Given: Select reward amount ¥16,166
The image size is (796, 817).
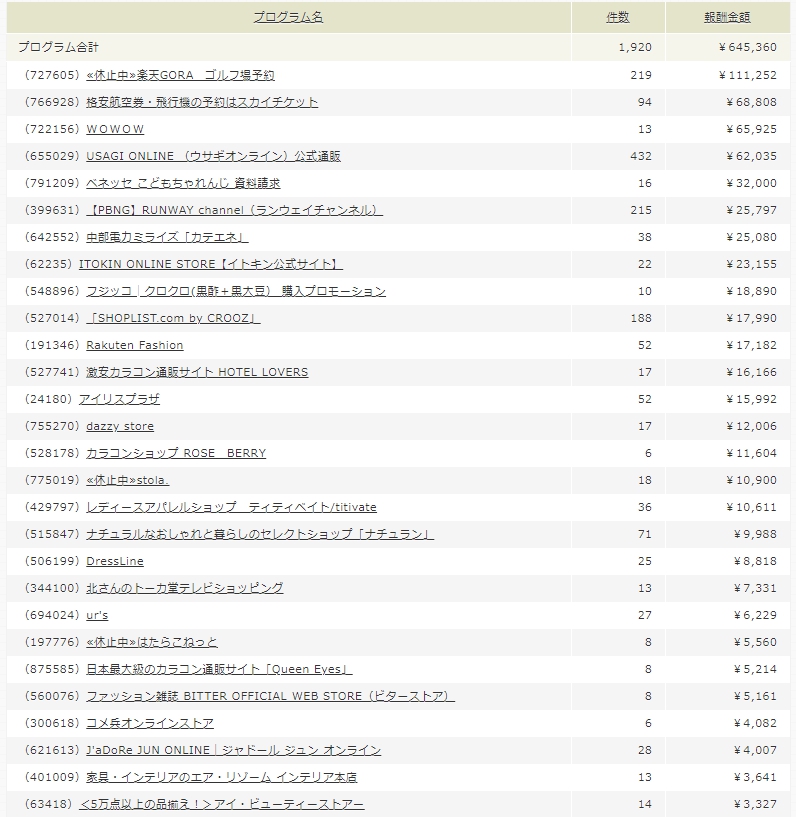Looking at the screenshot, I should [x=752, y=373].
